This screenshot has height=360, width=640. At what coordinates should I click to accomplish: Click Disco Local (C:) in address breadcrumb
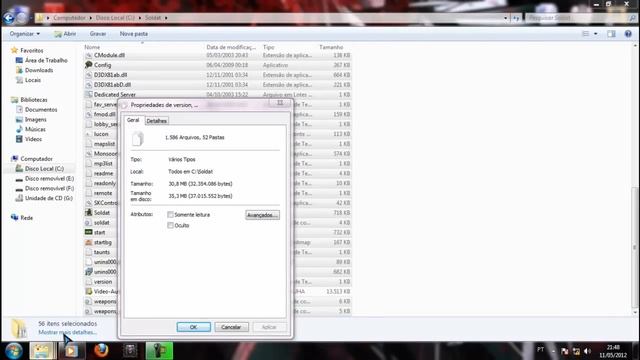click(115, 18)
